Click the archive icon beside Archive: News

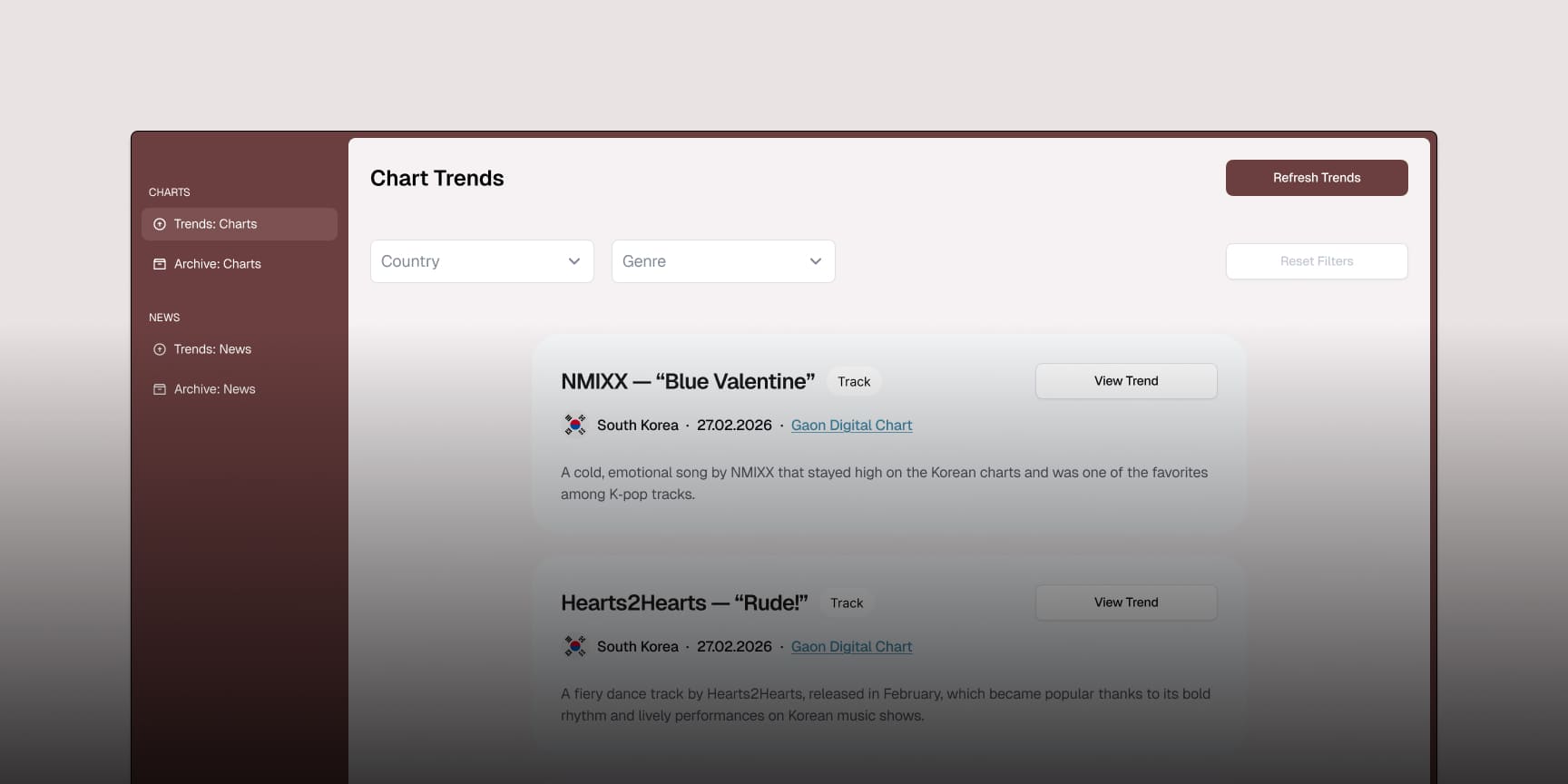tap(160, 389)
